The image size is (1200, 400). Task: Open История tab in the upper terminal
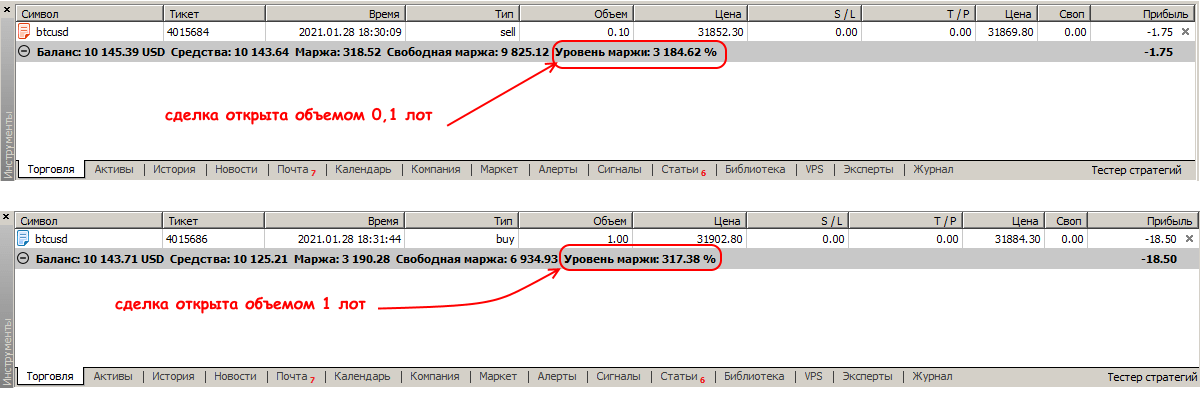[x=174, y=170]
